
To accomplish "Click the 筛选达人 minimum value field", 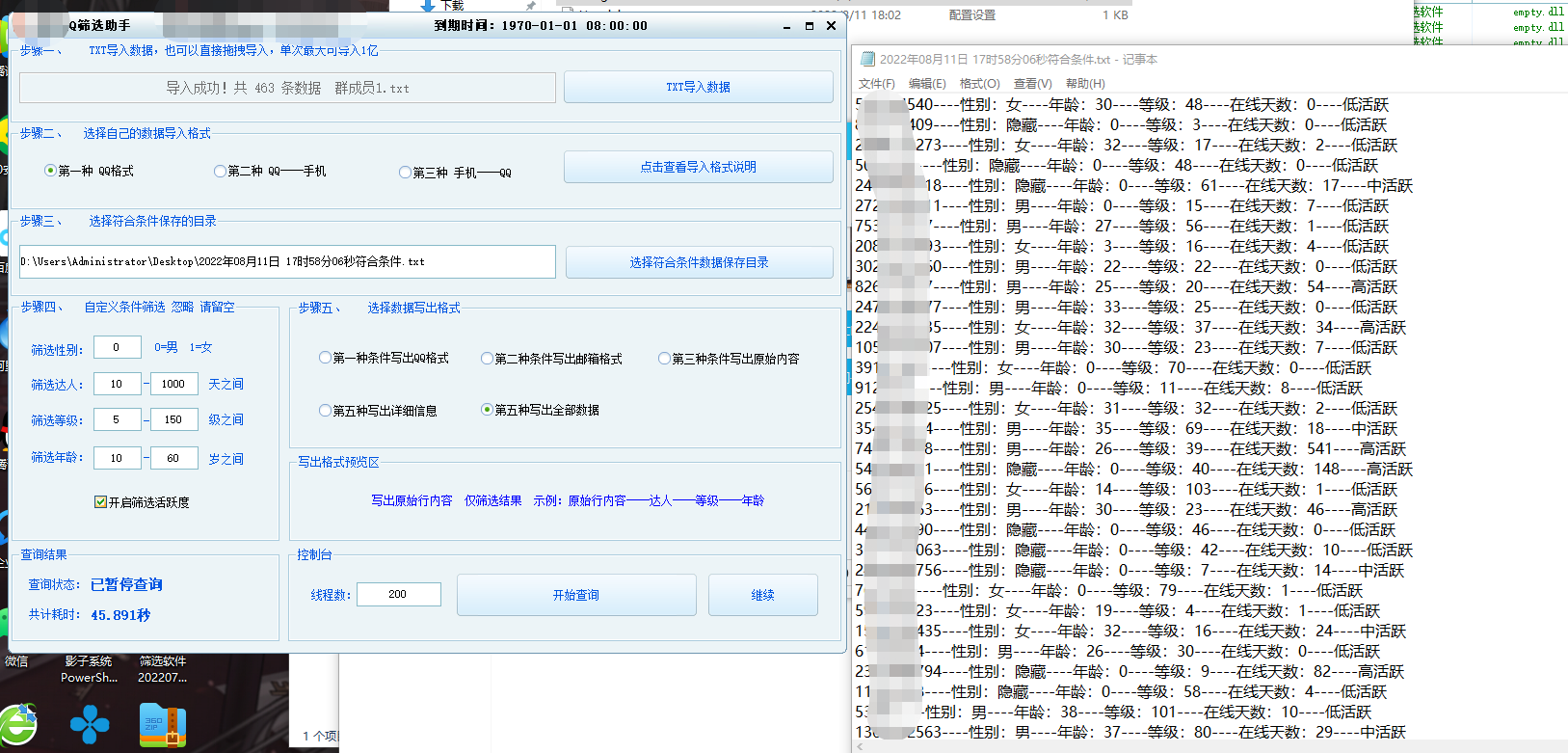I will click(118, 384).
